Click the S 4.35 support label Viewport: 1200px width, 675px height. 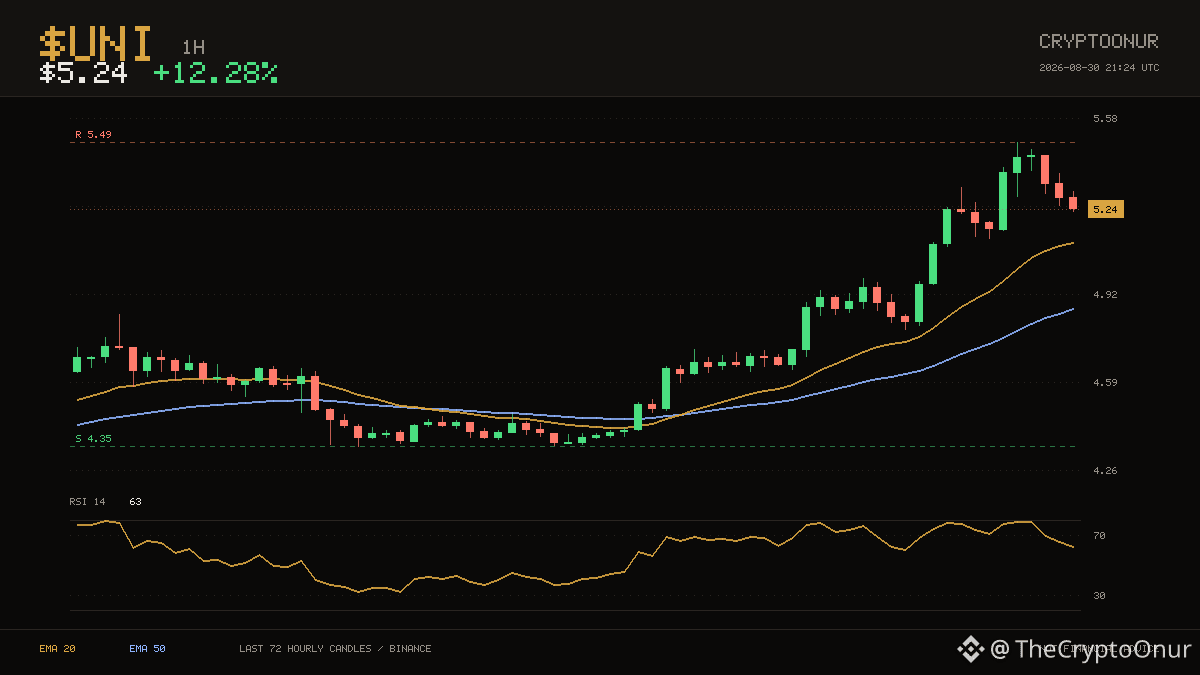coord(93,438)
